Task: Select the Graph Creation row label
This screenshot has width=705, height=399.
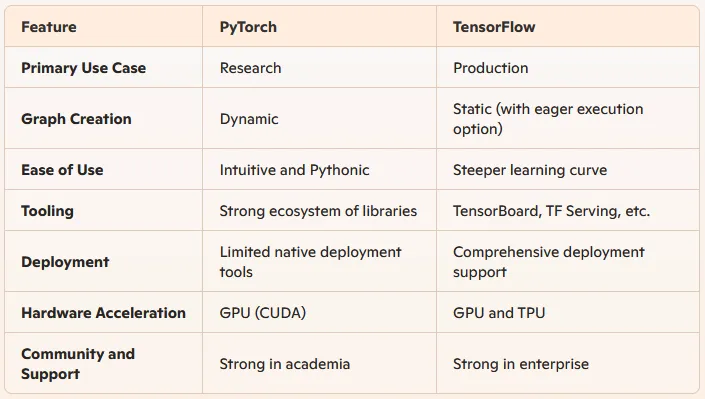Action: 76,119
